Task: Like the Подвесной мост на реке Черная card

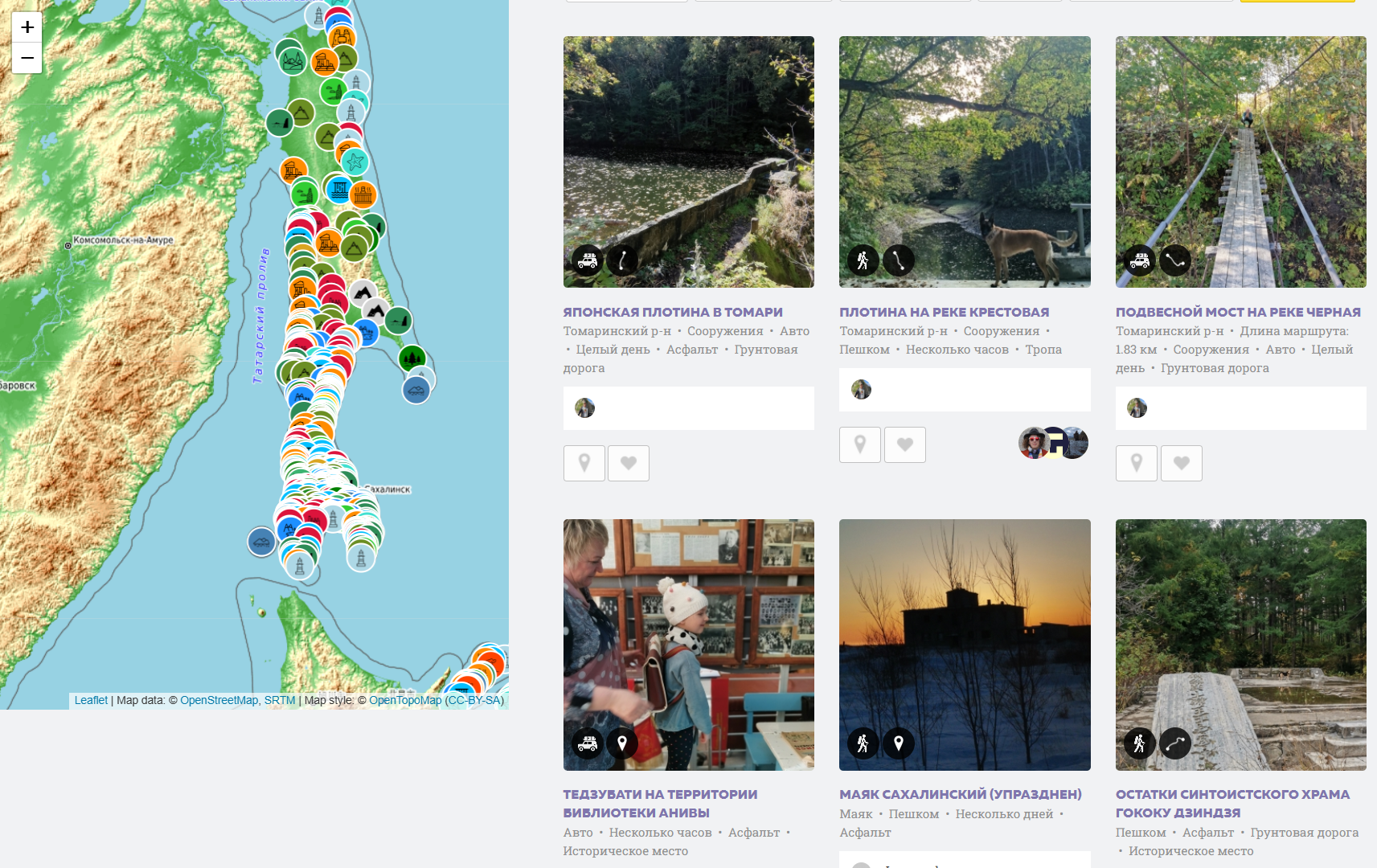Action: point(1182,463)
